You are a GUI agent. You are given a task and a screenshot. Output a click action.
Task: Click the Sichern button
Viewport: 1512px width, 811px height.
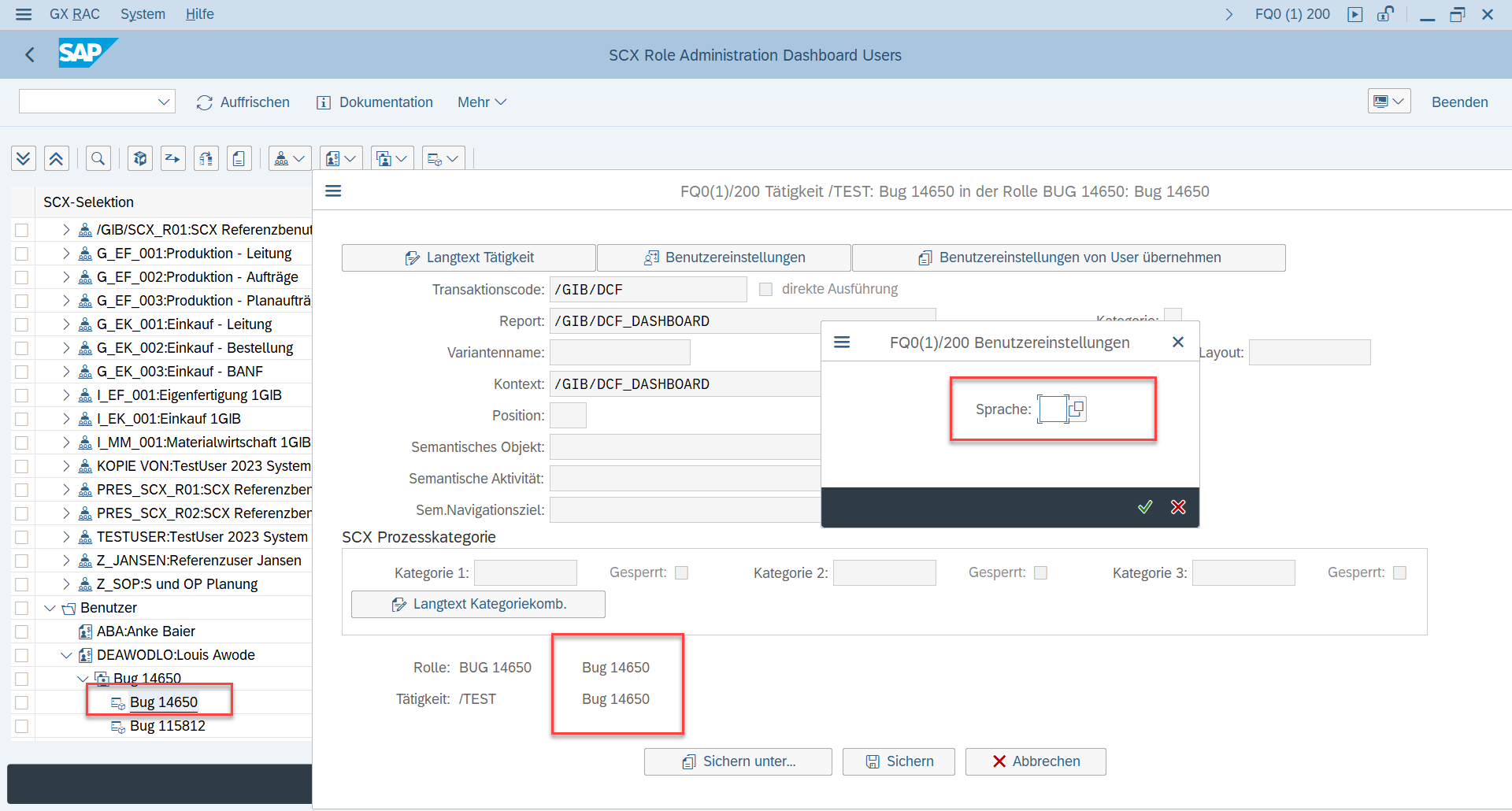pos(899,761)
